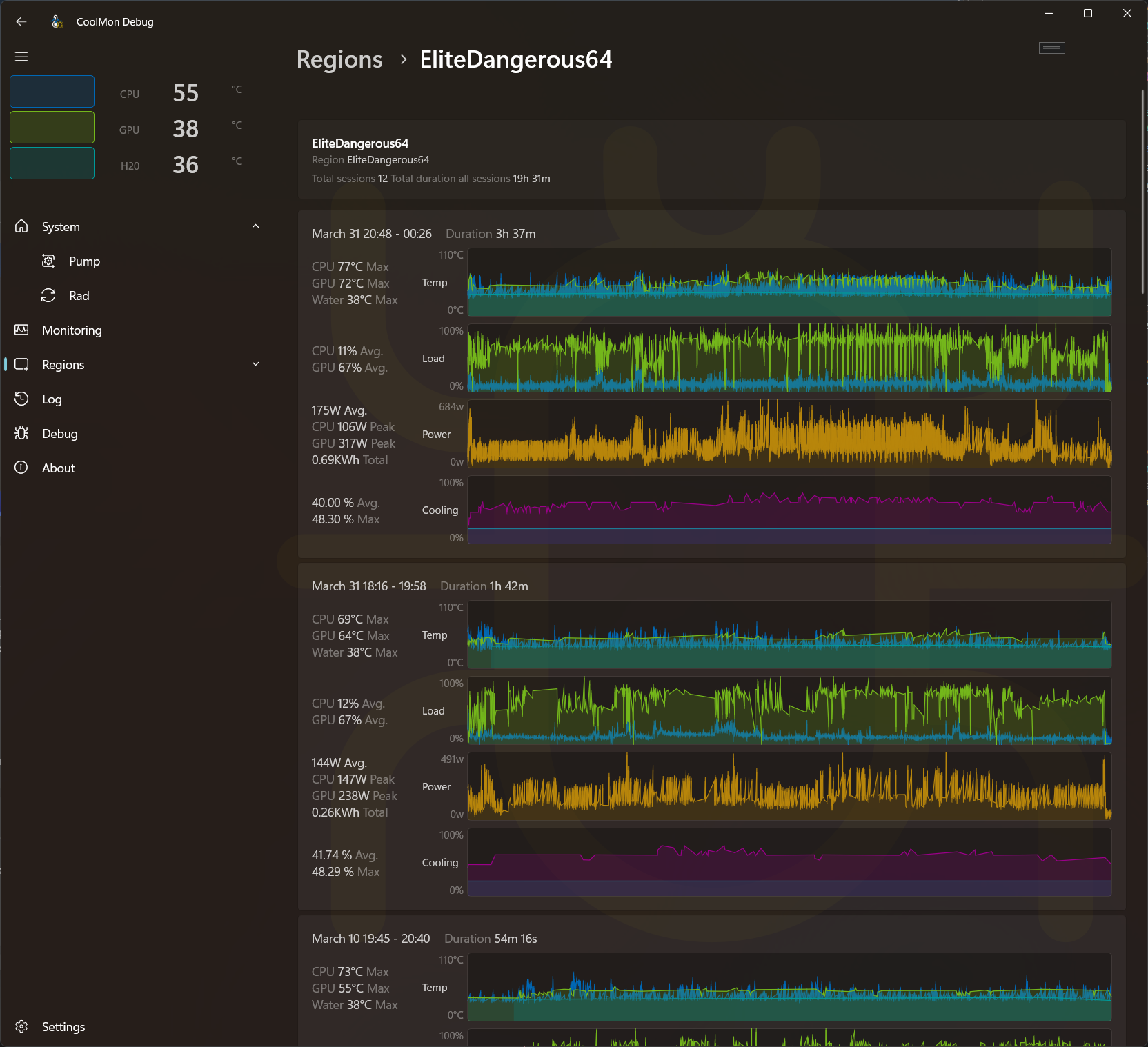Open the Log page
The width and height of the screenshot is (1148, 1047).
click(137, 399)
